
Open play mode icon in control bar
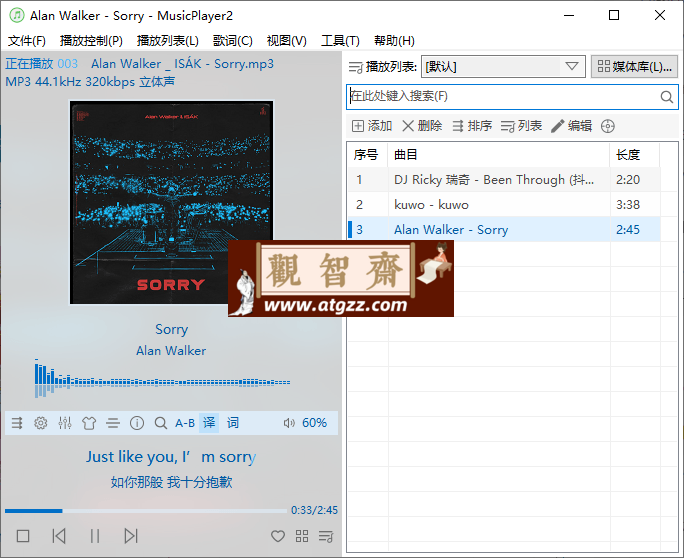(x=17, y=423)
